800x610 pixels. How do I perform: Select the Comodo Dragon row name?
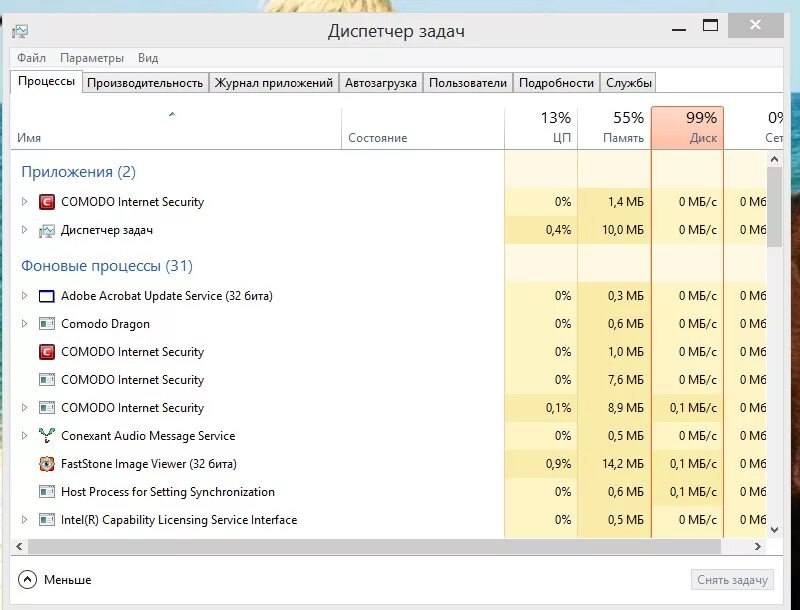tap(106, 324)
